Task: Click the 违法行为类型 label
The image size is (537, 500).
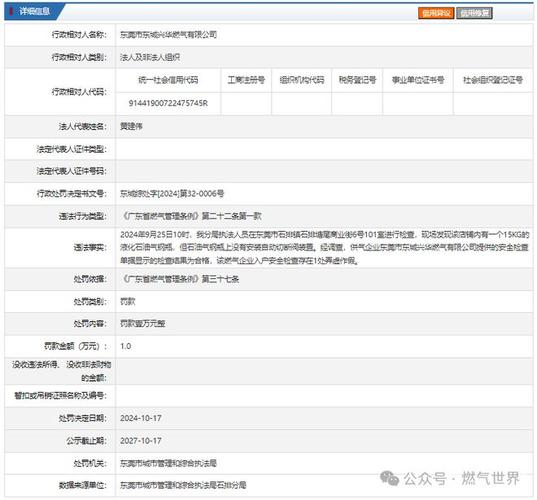Action: pyautogui.click(x=83, y=216)
